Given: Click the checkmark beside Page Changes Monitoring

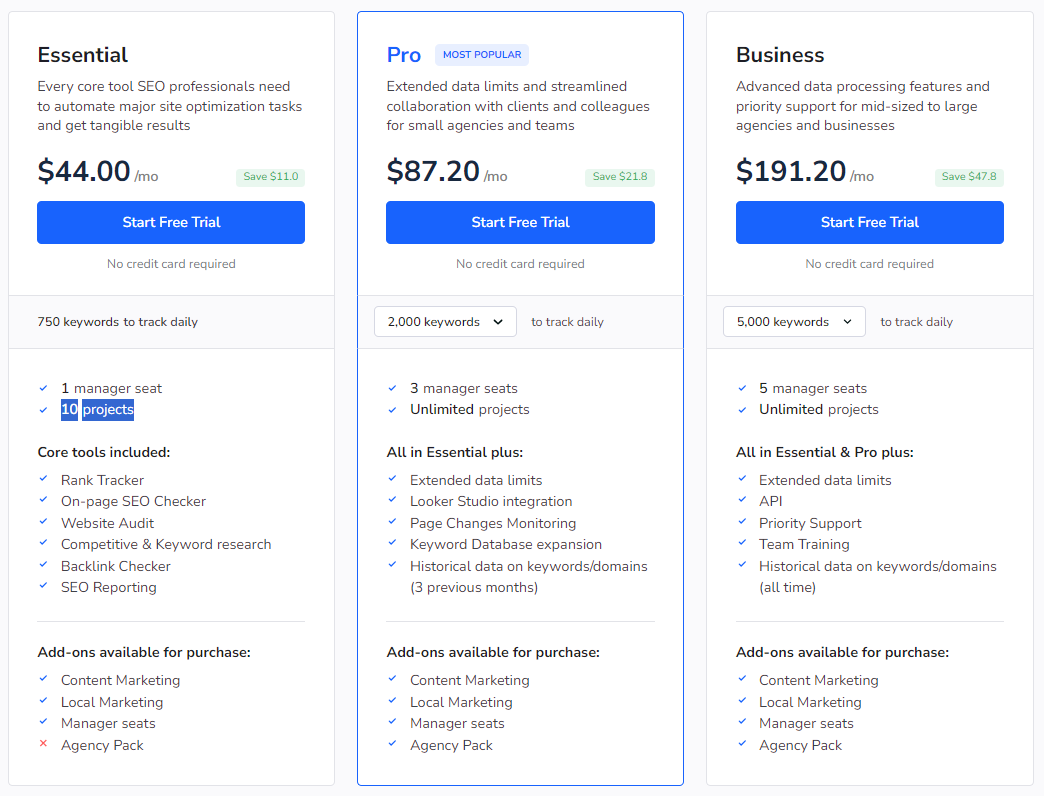Looking at the screenshot, I should [x=392, y=522].
